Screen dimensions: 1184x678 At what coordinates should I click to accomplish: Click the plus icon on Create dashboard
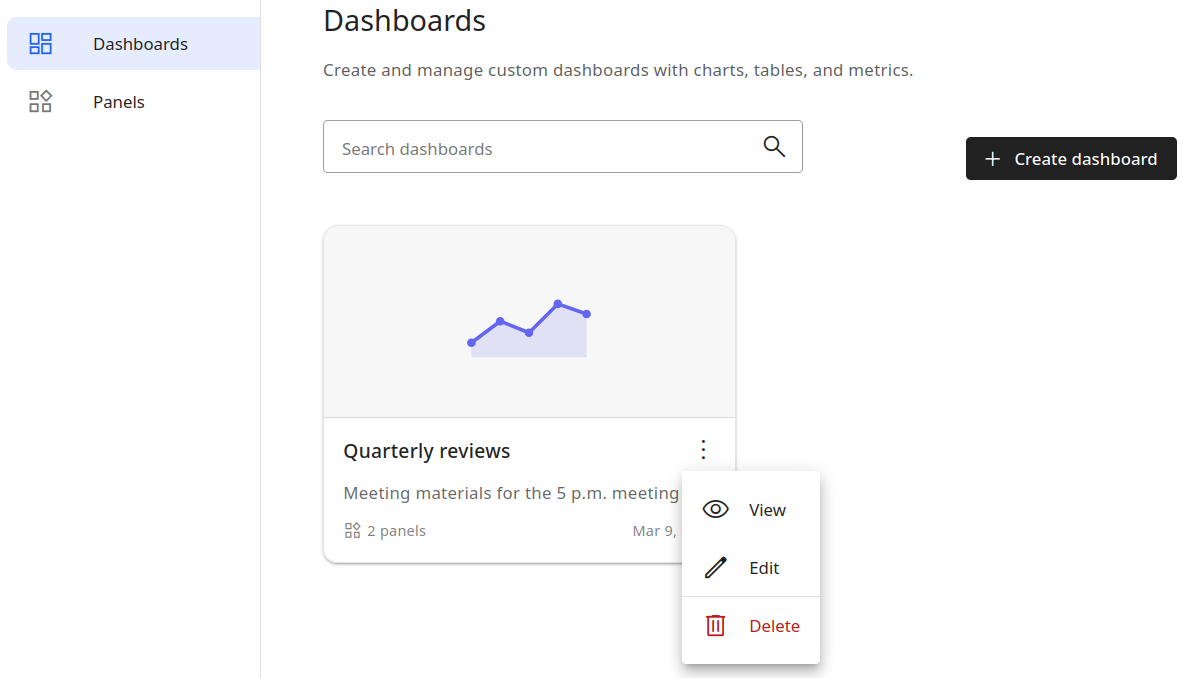click(x=992, y=159)
